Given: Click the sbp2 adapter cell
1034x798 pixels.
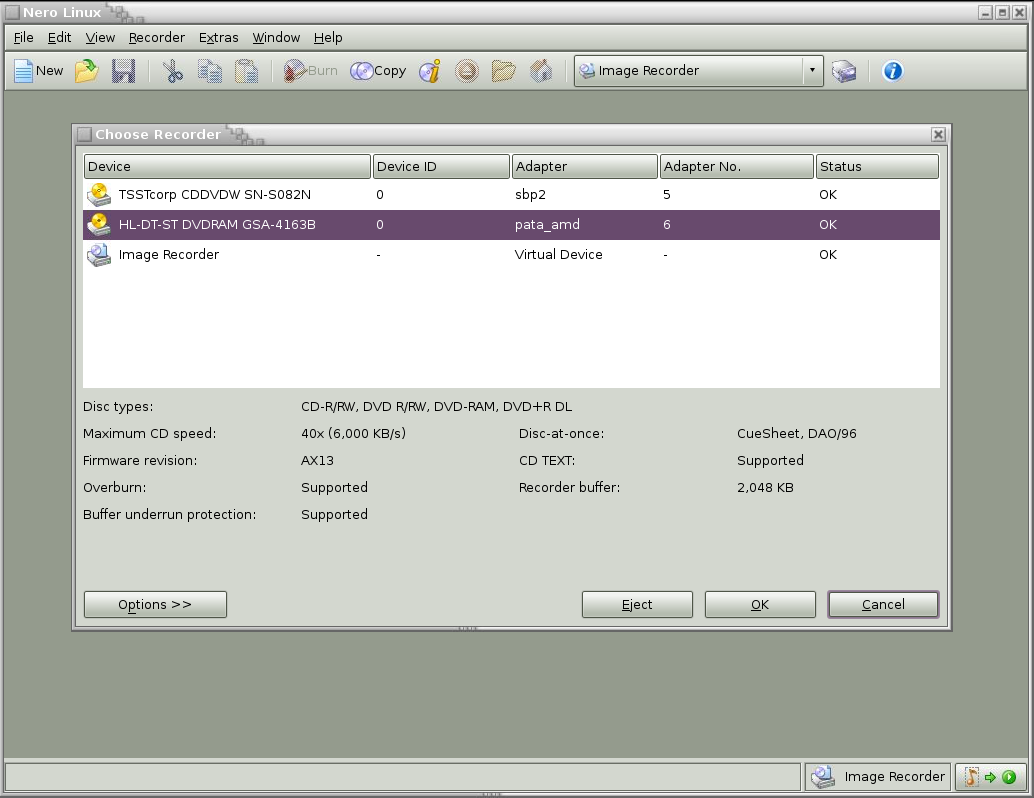Looking at the screenshot, I should [x=530, y=195].
